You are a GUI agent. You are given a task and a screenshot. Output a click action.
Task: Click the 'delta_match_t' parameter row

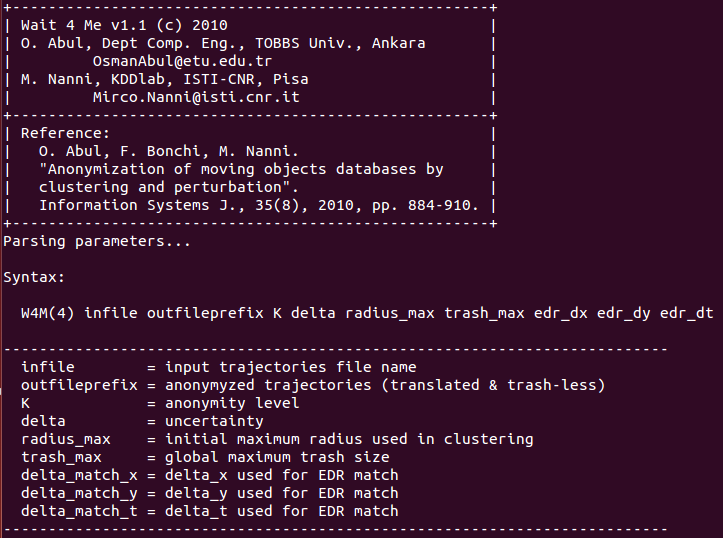[x=210, y=511]
